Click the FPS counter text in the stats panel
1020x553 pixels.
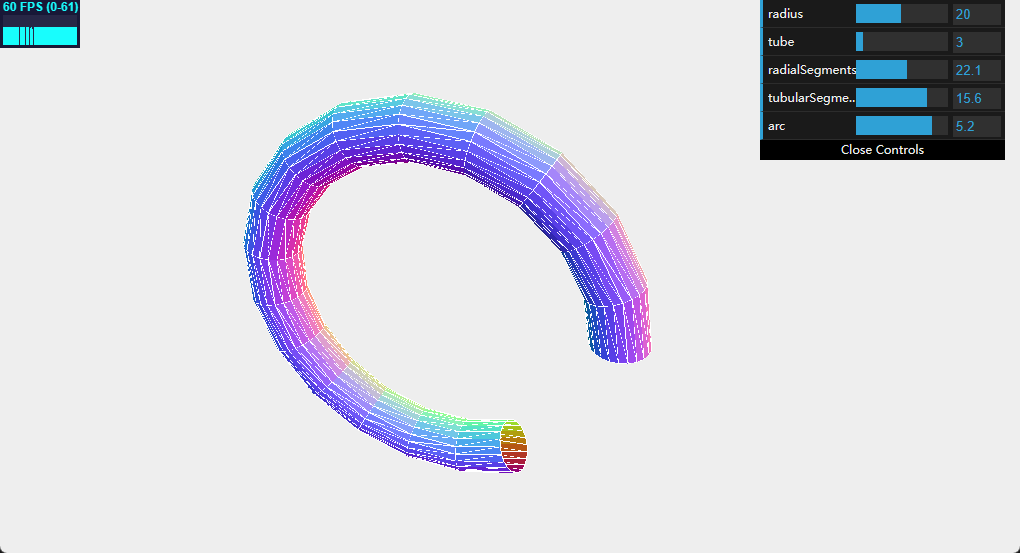point(40,7)
